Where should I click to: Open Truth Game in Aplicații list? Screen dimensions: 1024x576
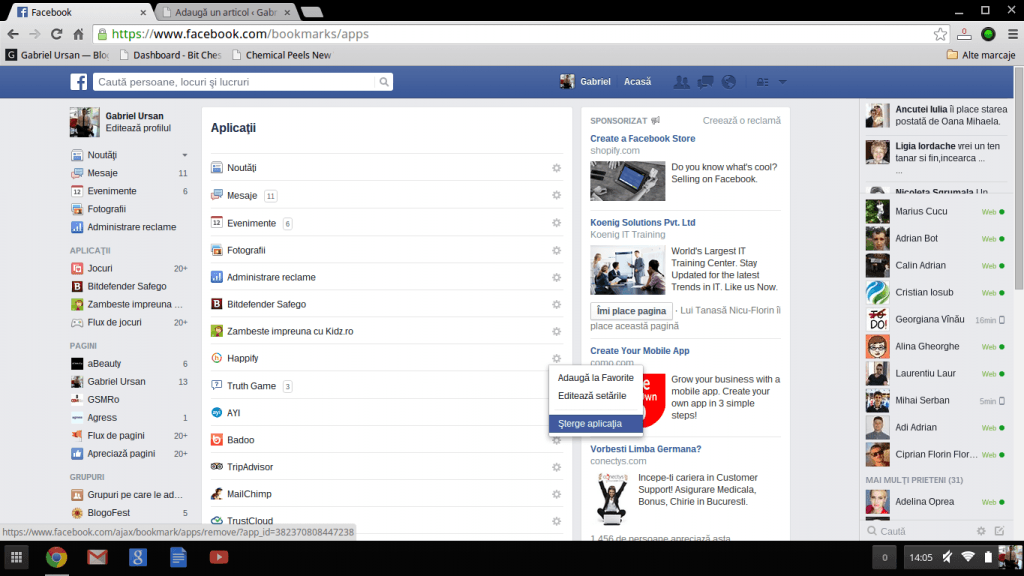pos(251,386)
